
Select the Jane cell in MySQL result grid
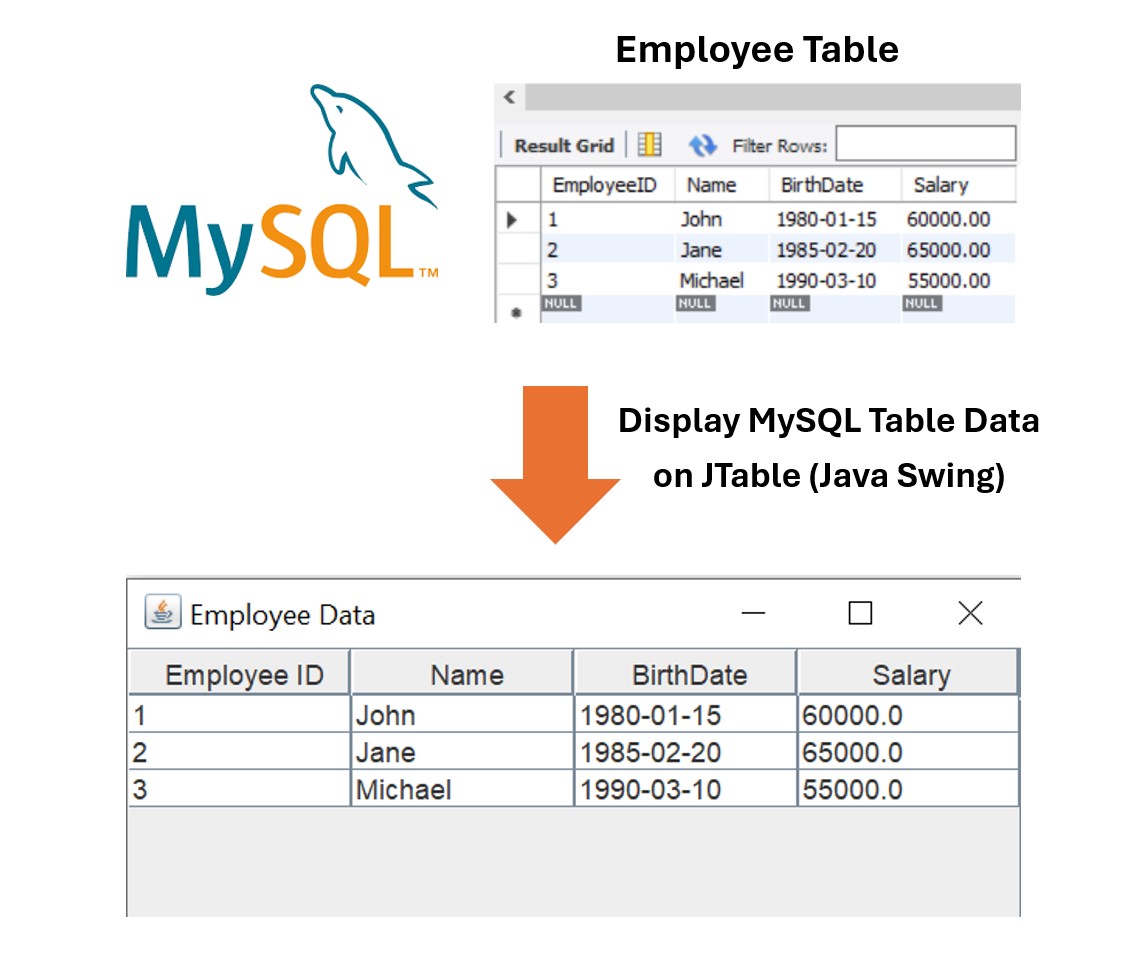(x=721, y=250)
